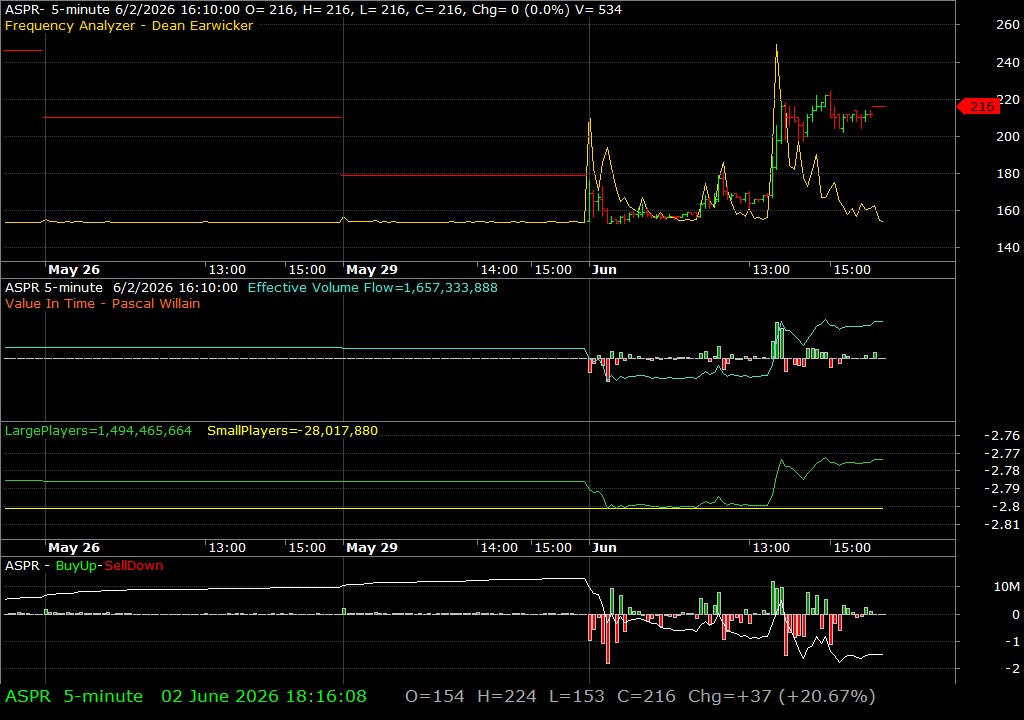
Task: Click the 180 price axis label
Action: 1008,174
